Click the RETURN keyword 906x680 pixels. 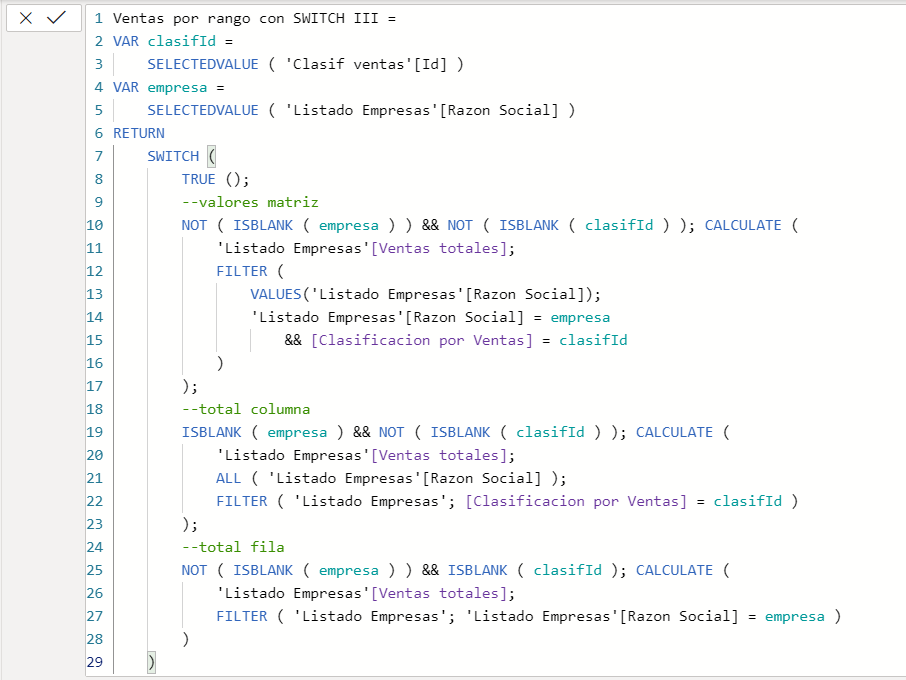click(x=139, y=133)
